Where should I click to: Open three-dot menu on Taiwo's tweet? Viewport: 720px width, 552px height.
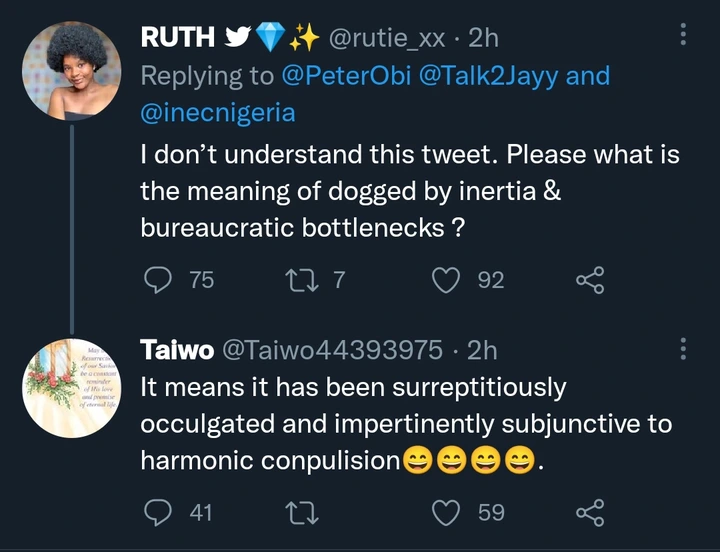[683, 349]
